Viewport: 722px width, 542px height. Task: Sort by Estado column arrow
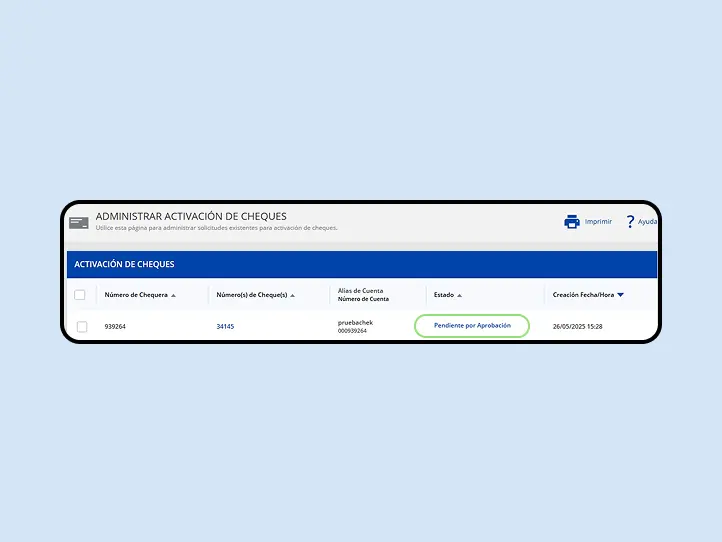click(x=459, y=296)
